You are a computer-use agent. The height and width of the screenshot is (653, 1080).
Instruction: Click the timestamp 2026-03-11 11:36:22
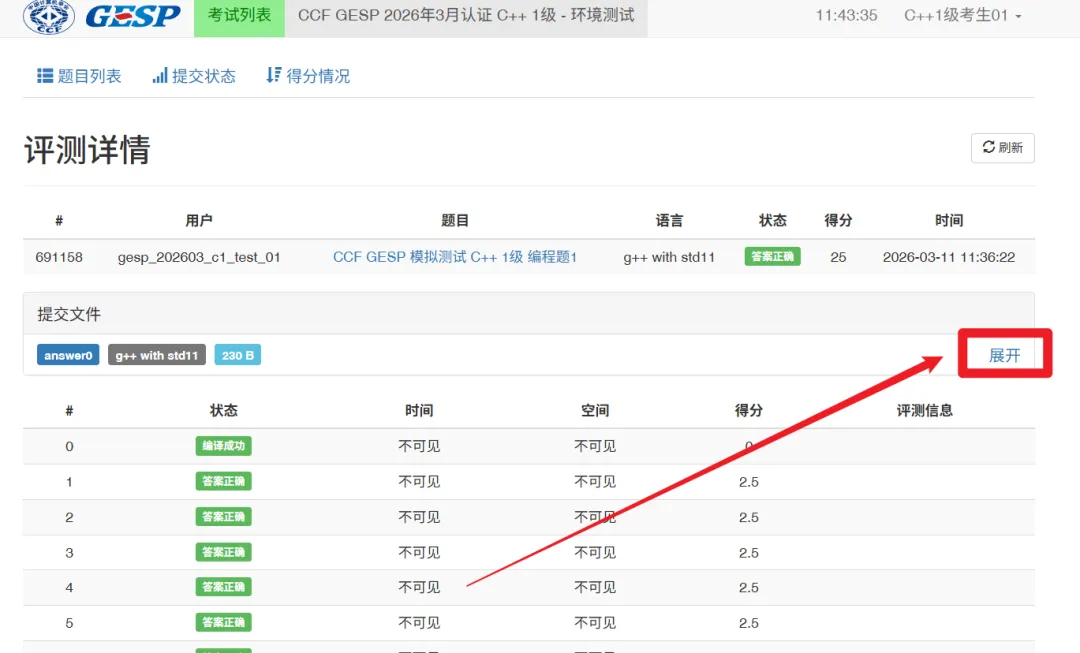point(948,257)
